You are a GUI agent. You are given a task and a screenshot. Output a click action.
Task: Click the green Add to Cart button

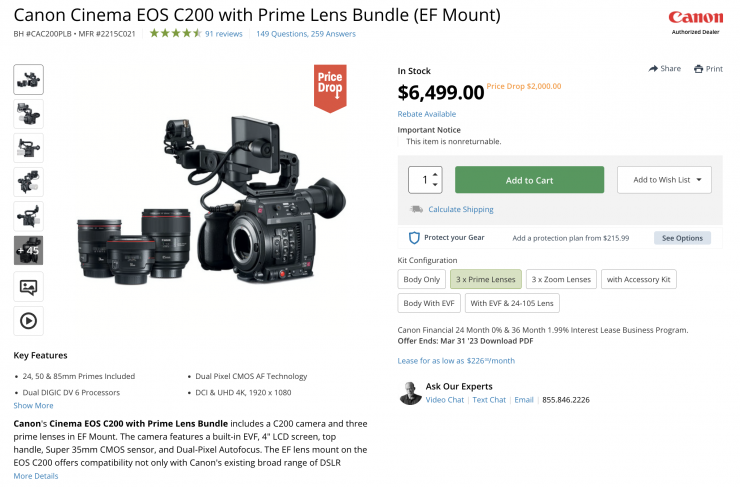529,180
